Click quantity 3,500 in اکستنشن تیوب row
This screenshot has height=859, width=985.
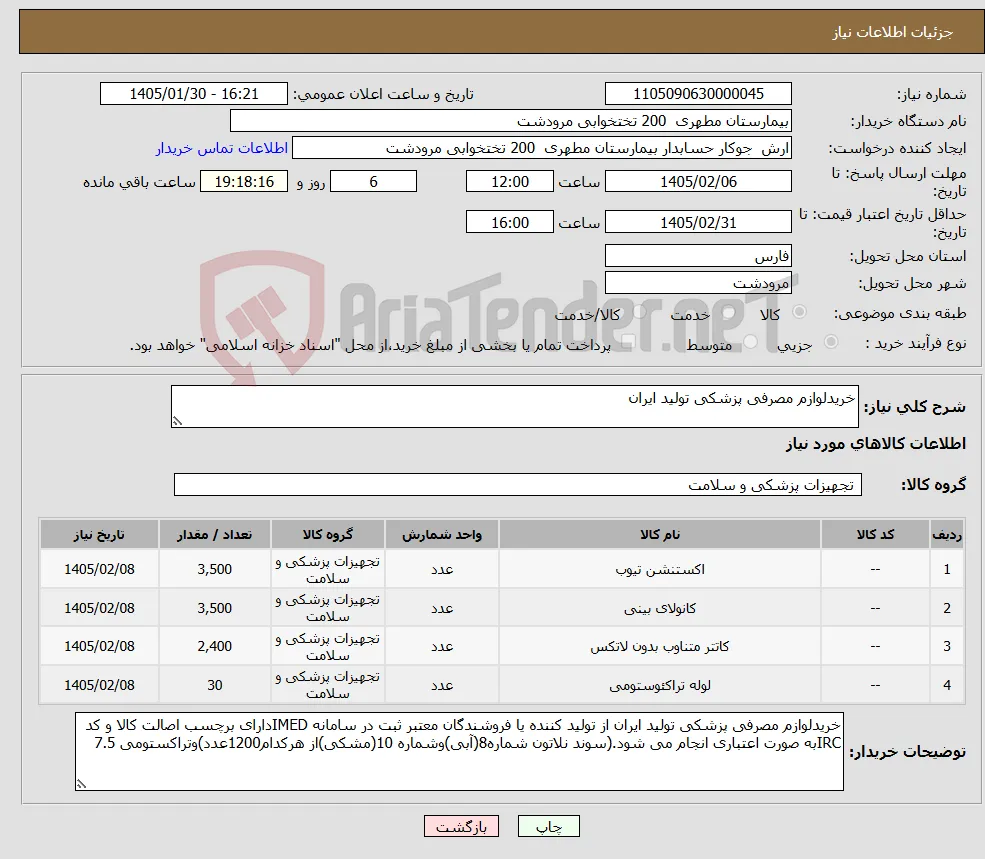pyautogui.click(x=214, y=569)
